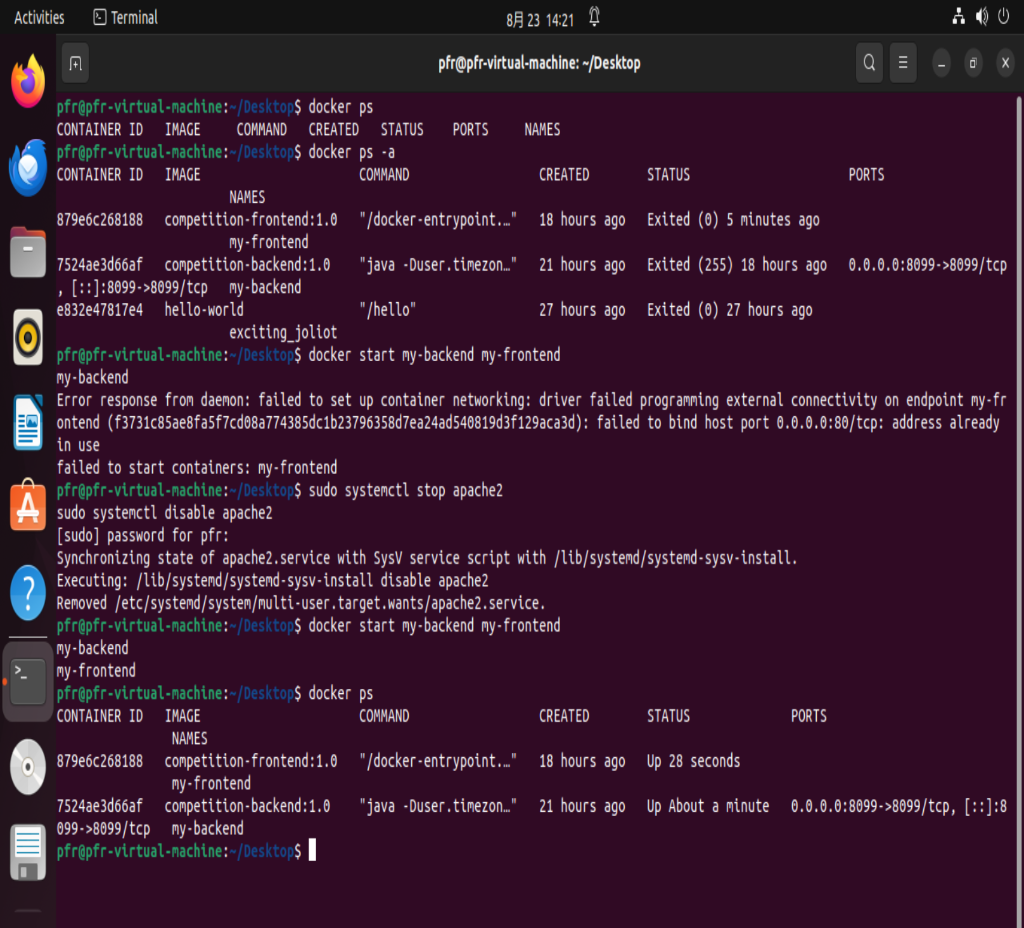Click the '"/hello"' command entry
The image size is (1024, 928).
click(387, 310)
